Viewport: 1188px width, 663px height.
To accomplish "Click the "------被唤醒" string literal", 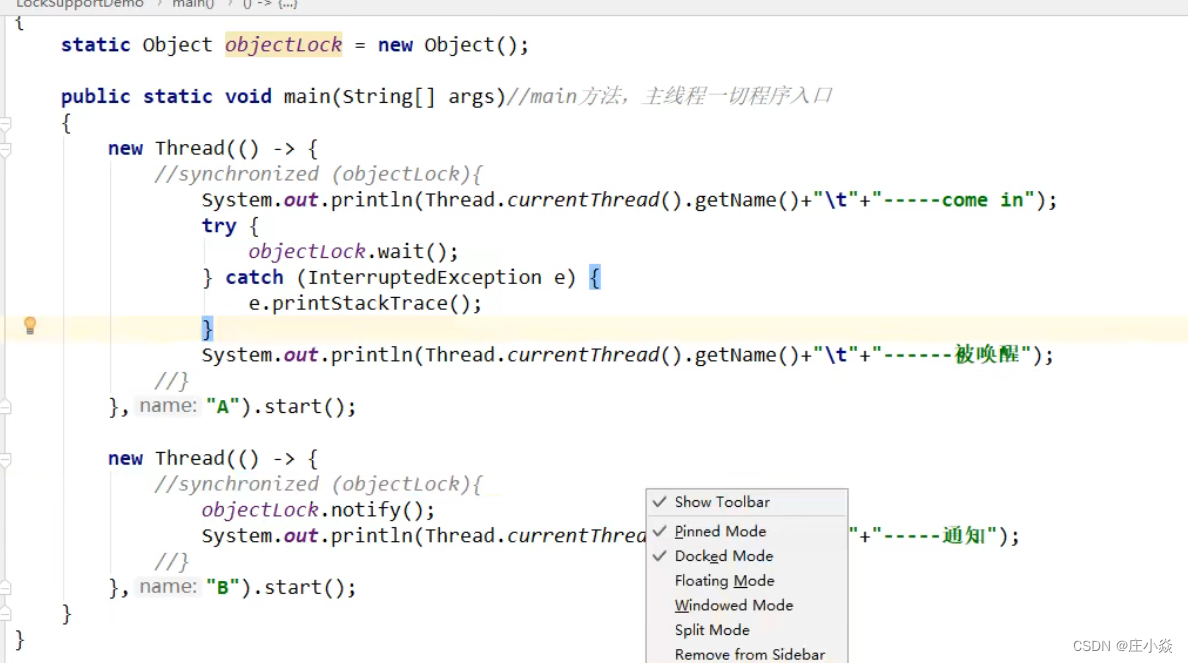I will [x=952, y=355].
